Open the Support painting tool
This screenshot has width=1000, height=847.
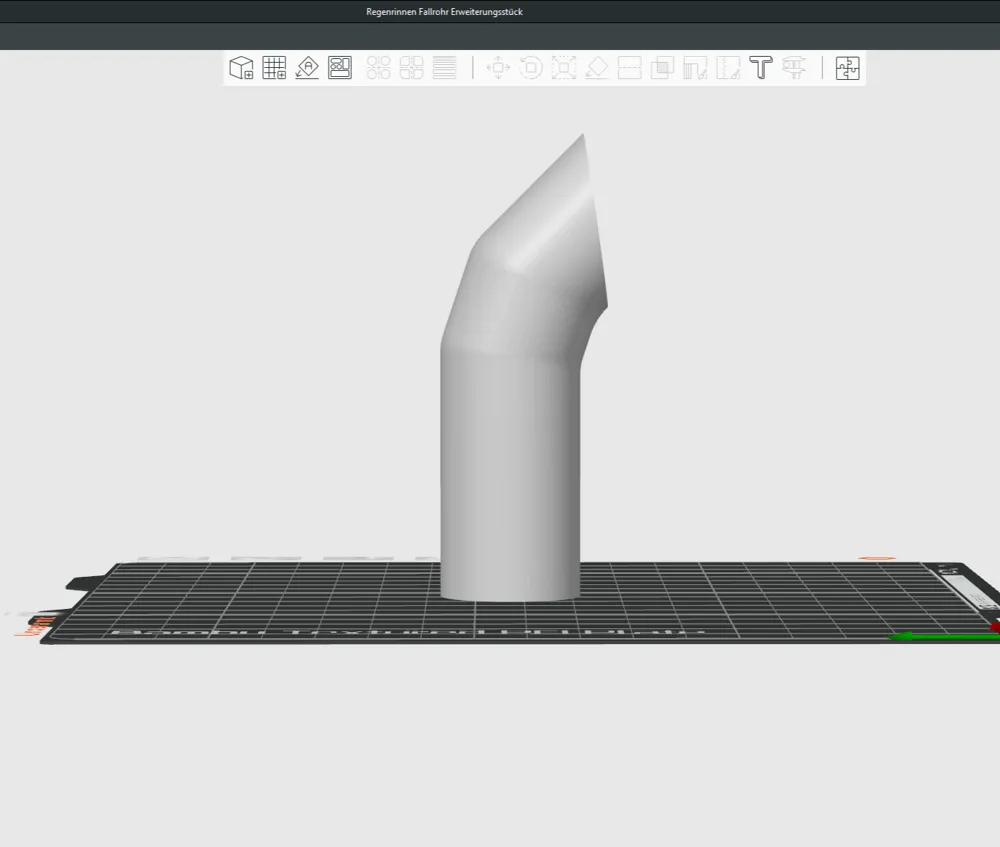tap(694, 67)
